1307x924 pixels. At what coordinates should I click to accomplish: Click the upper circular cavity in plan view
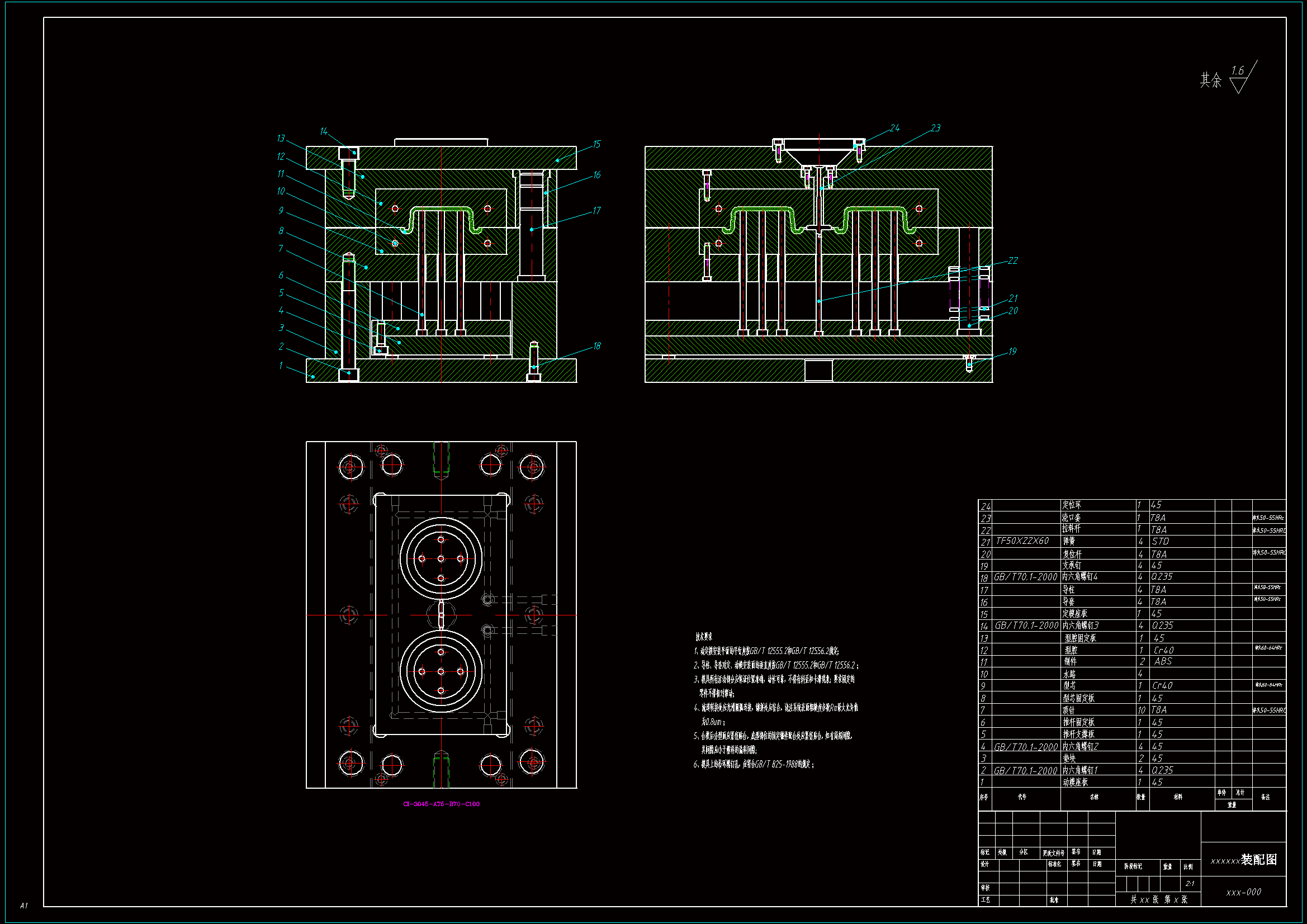pyautogui.click(x=441, y=558)
